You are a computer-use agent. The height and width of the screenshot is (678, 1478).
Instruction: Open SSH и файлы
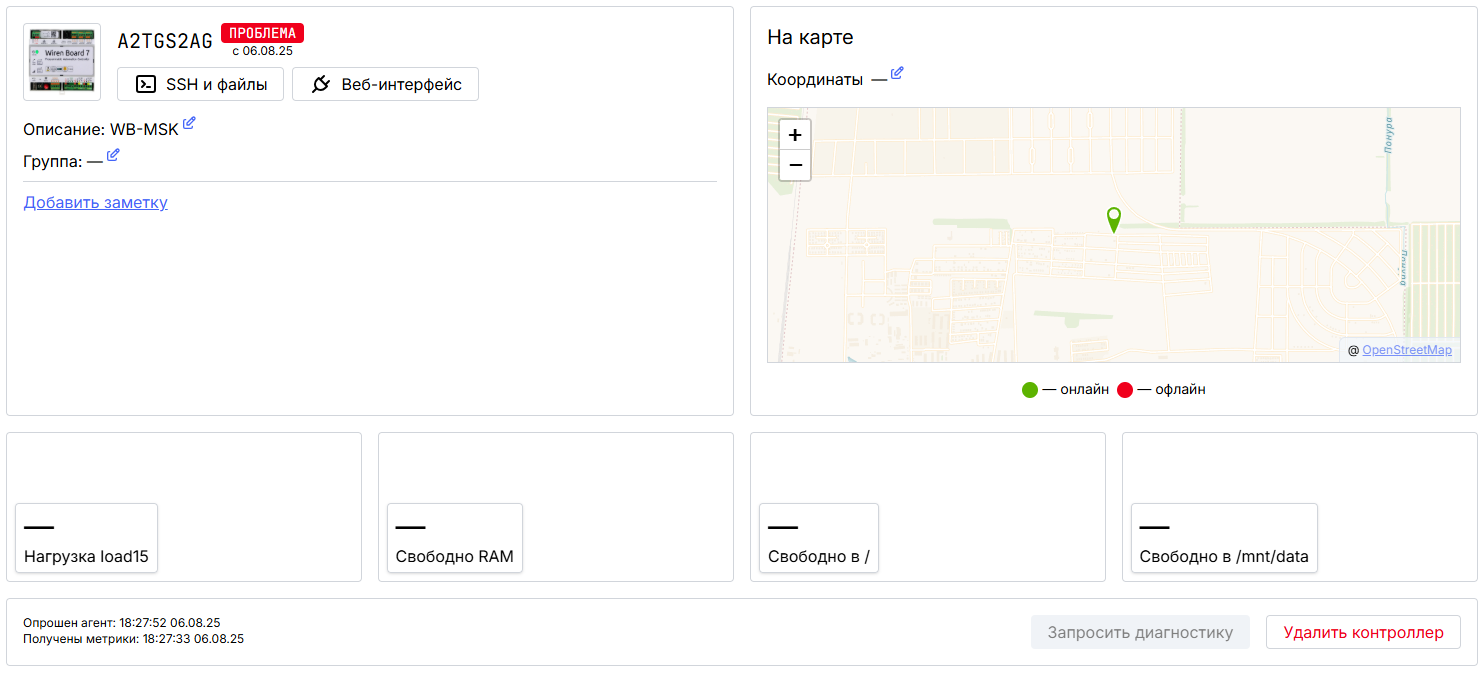tap(201, 85)
